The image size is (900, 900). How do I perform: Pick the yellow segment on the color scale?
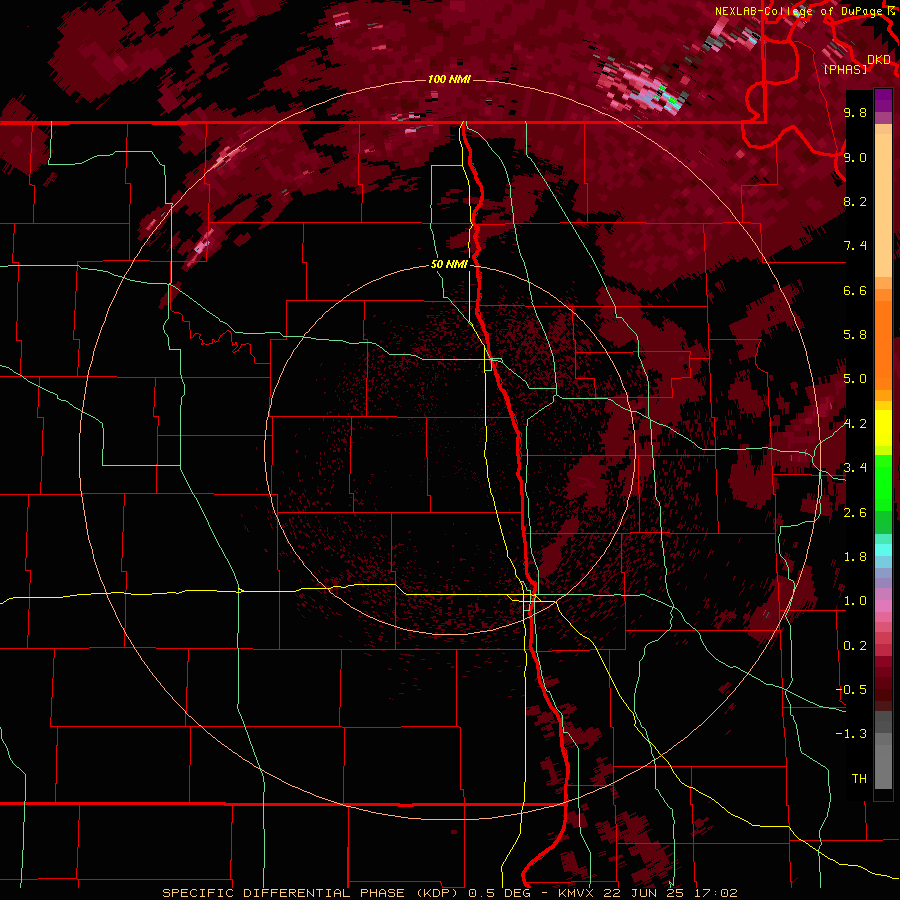pos(883,428)
